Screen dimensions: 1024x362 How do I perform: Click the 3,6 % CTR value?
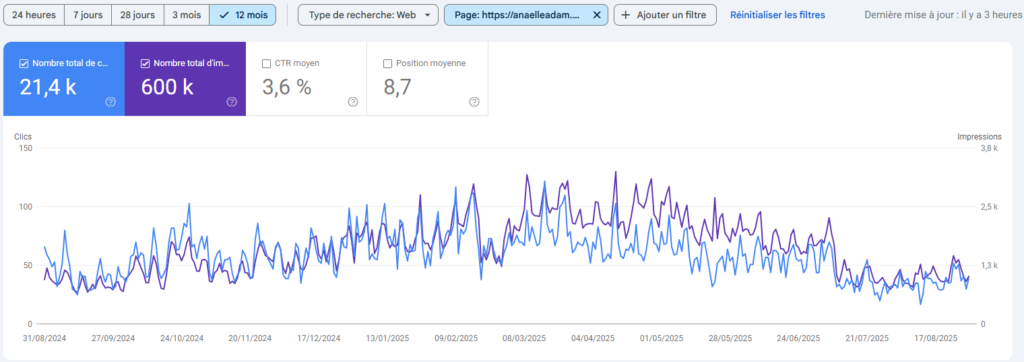[287, 87]
